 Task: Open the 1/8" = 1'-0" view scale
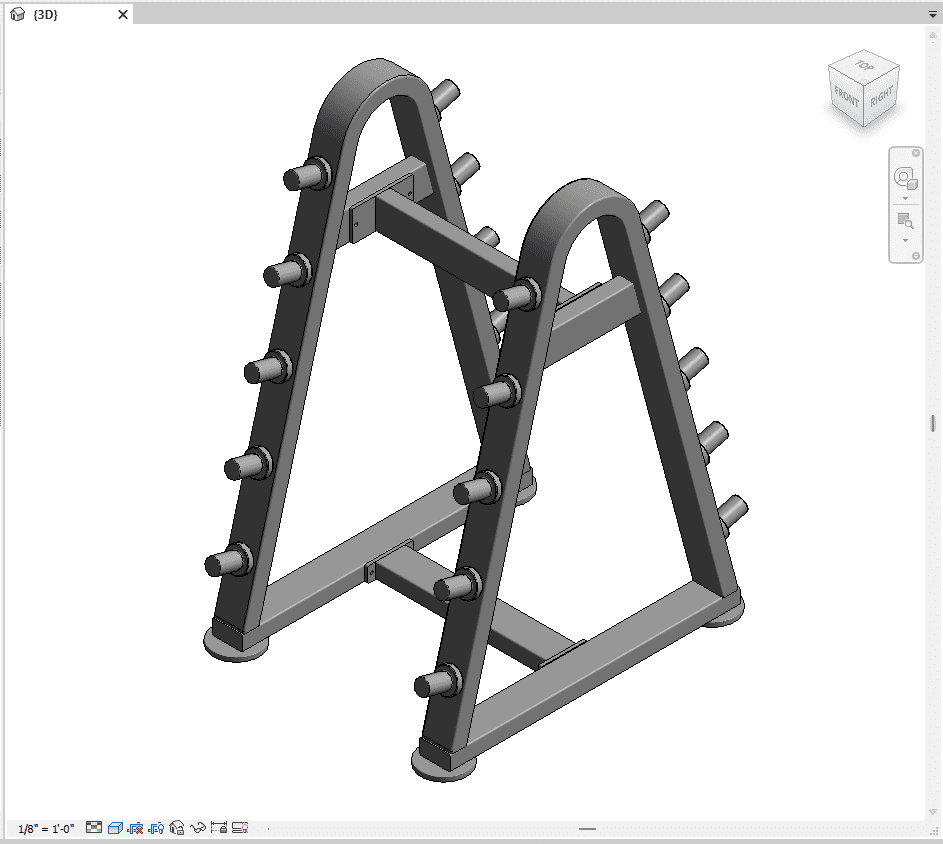tap(44, 829)
